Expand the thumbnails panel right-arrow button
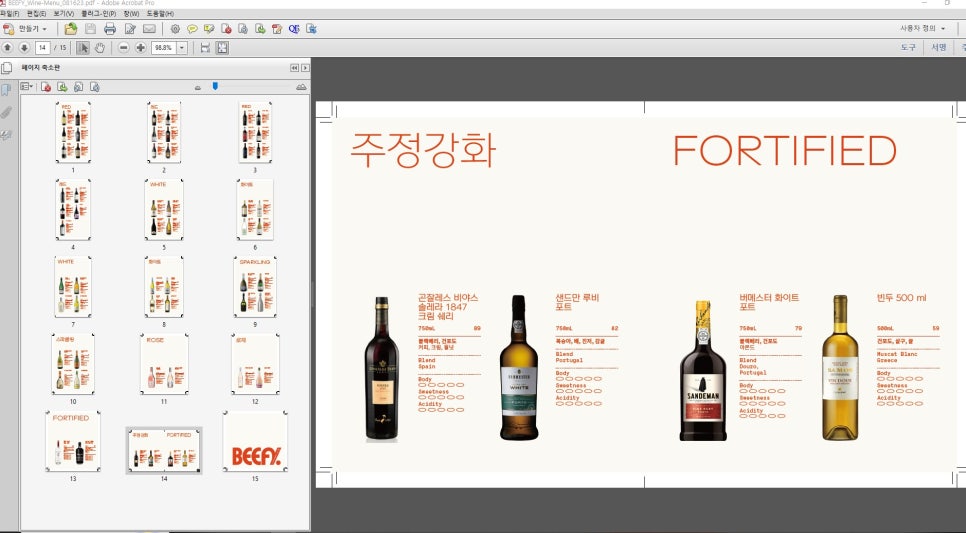The image size is (966, 533). point(305,68)
